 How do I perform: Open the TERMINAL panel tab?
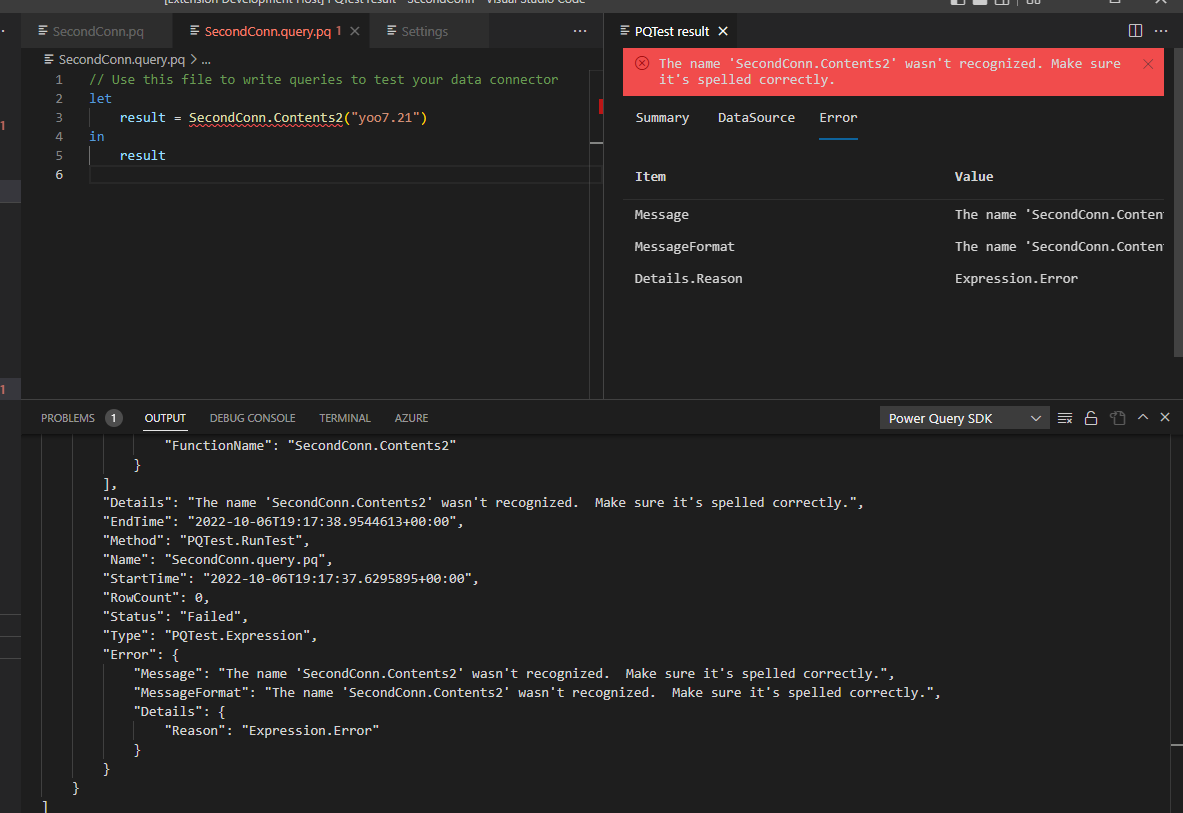[x=345, y=418]
